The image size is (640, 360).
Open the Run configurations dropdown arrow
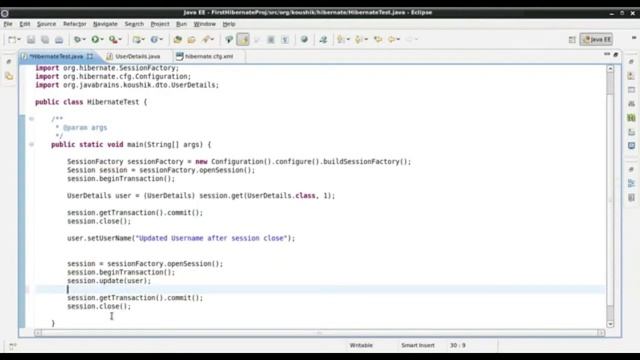click(x=102, y=40)
